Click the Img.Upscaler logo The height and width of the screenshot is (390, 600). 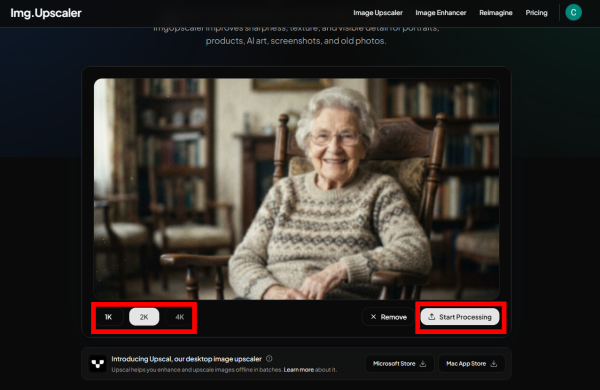coord(46,13)
